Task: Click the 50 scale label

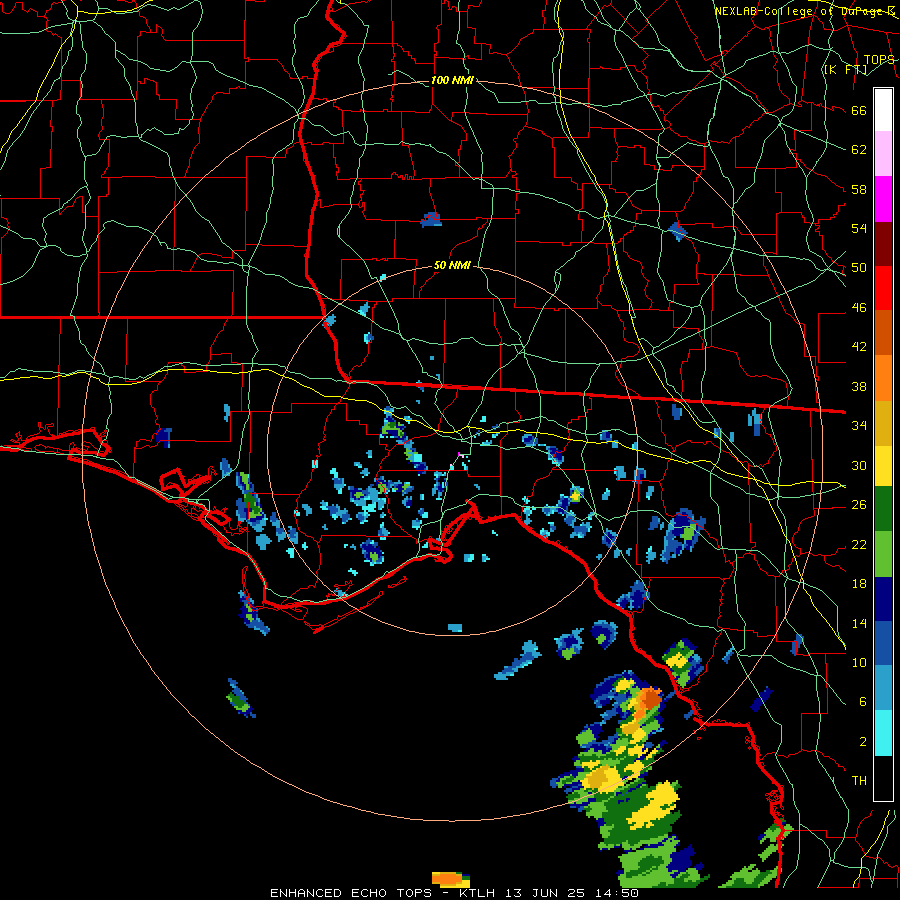Action: coord(859,268)
